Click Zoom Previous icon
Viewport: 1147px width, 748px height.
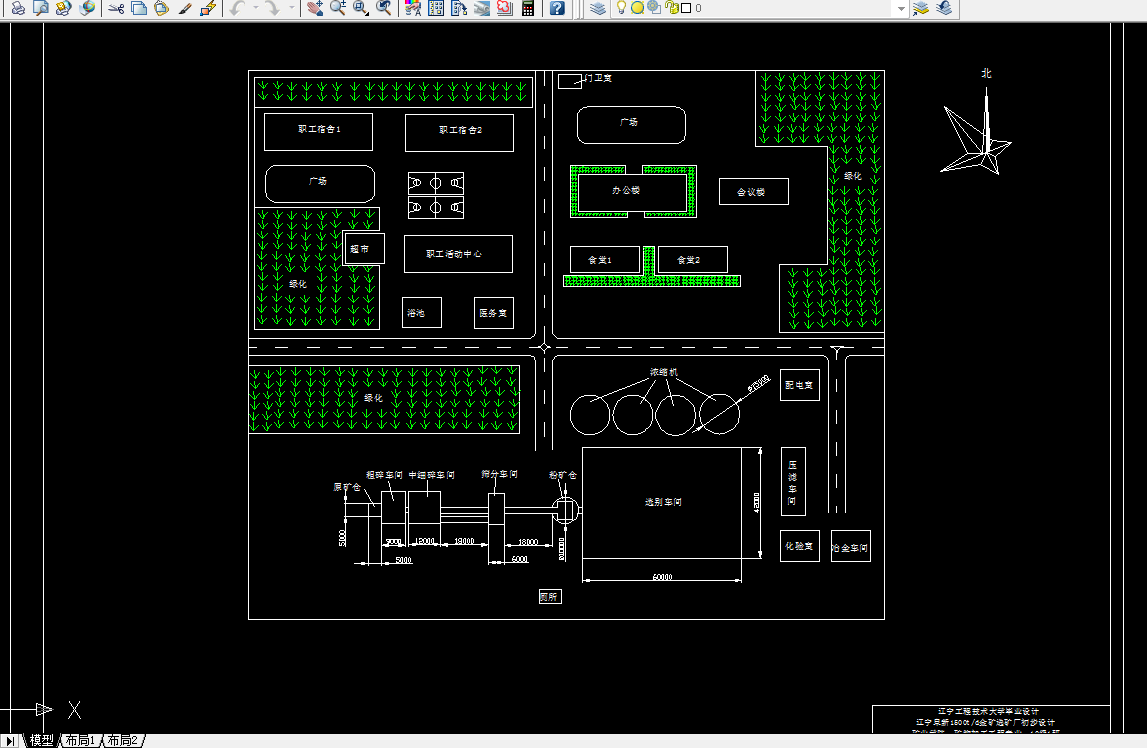click(383, 8)
